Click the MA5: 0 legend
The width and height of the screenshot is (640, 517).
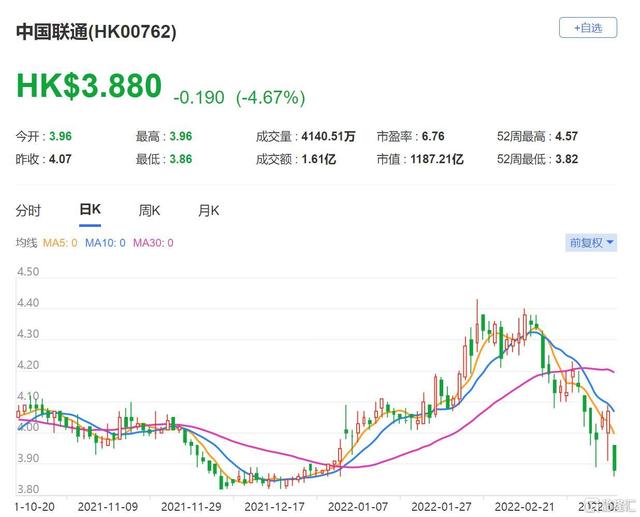coord(60,243)
